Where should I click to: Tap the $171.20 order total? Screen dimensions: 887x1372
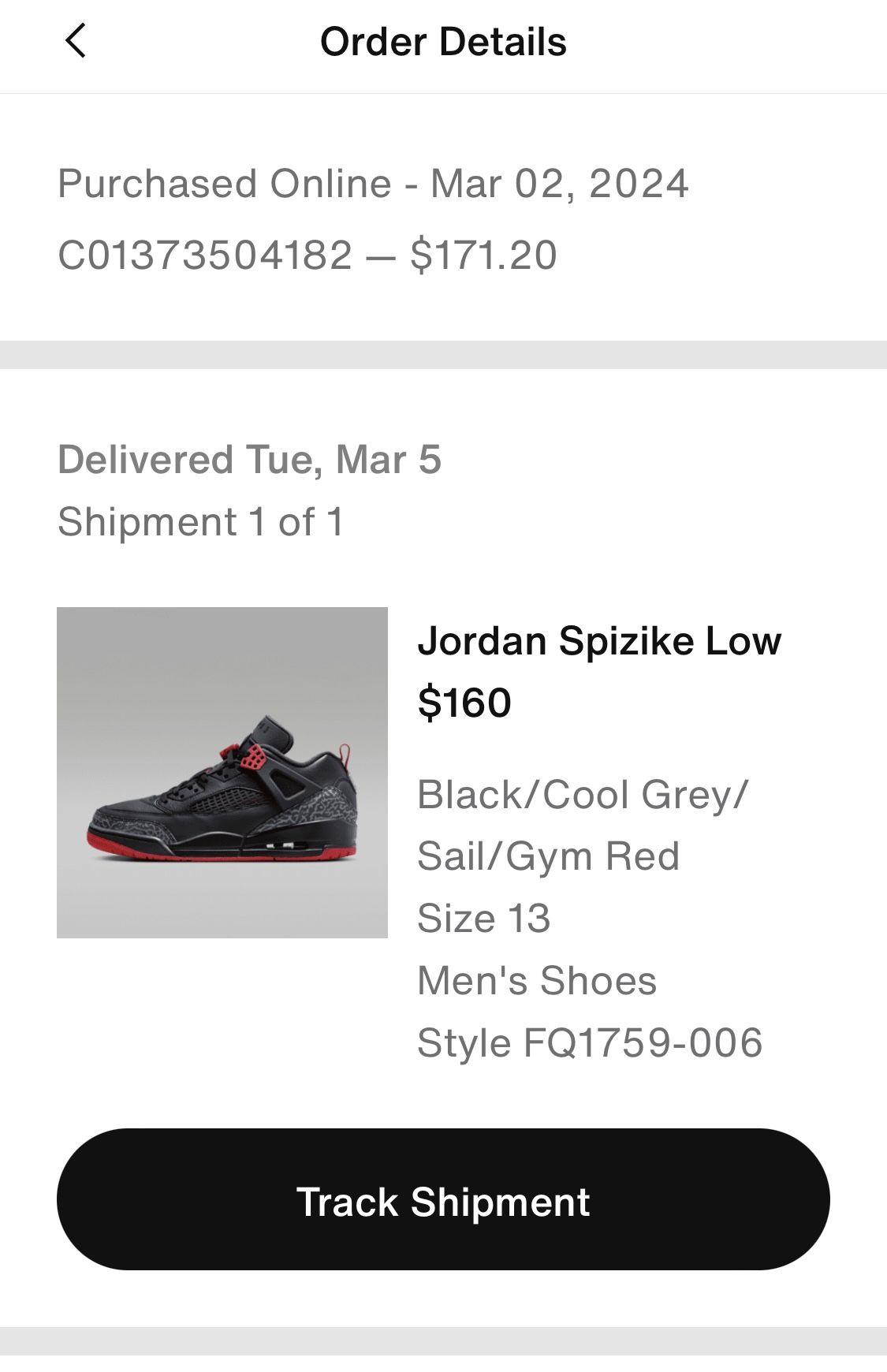click(x=483, y=255)
